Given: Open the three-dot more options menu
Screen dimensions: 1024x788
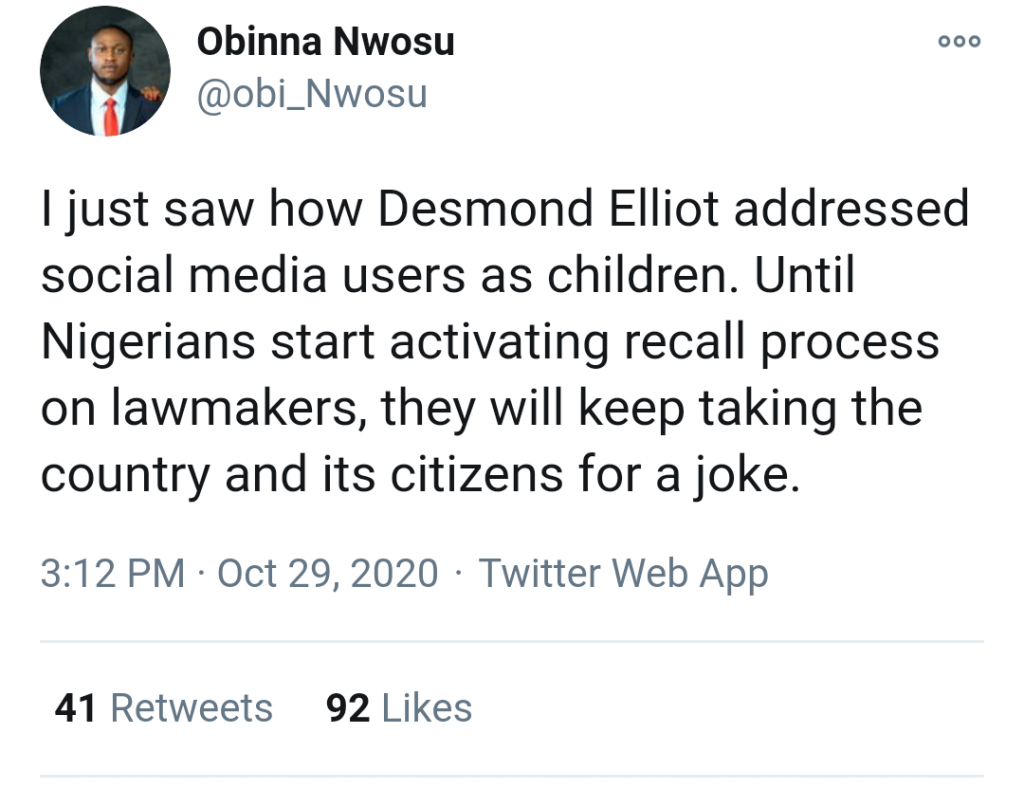Looking at the screenshot, I should click(959, 42).
